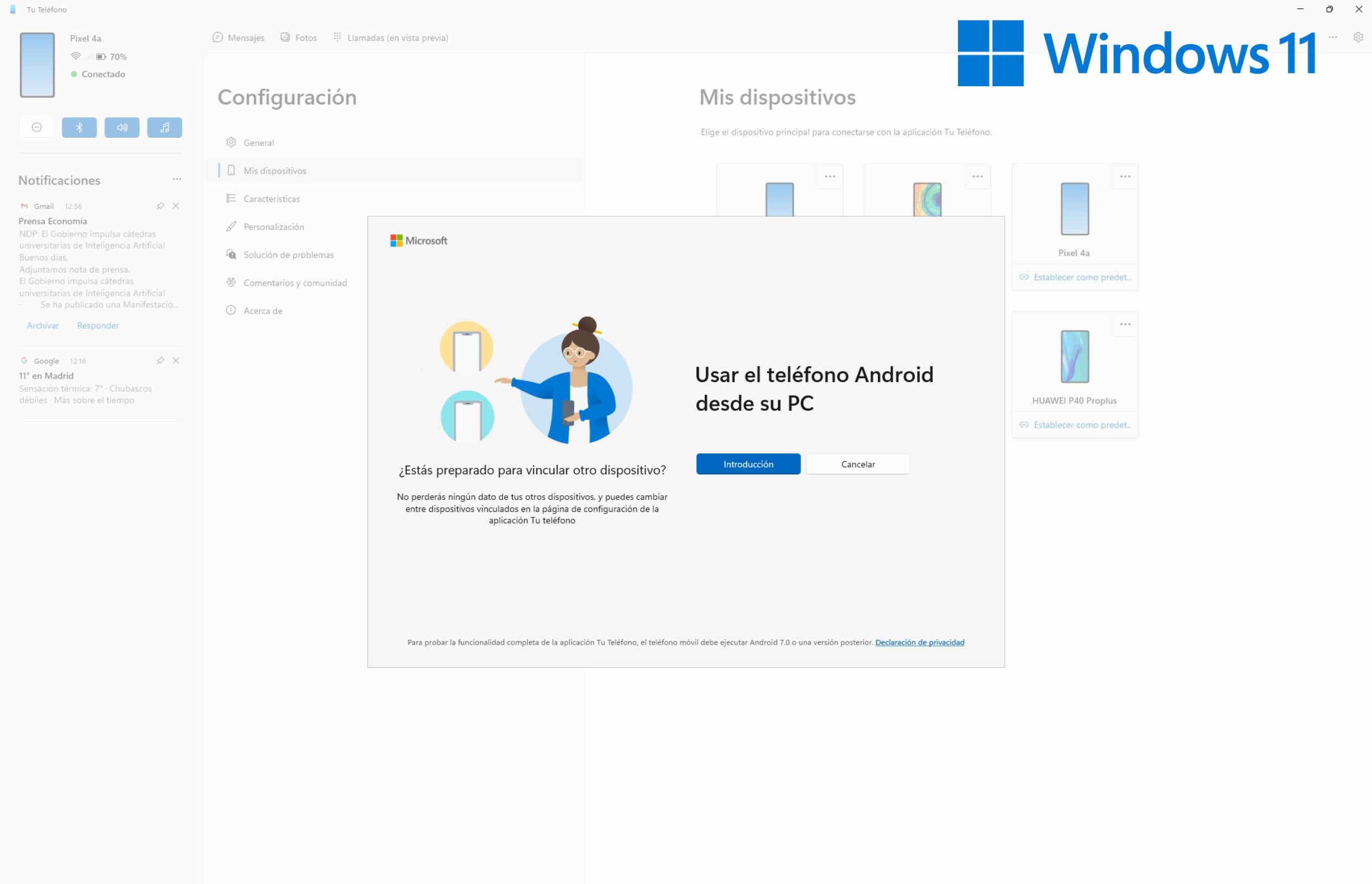Image resolution: width=1372 pixels, height=884 pixels.
Task: Click the General gear icon
Action: tap(231, 143)
